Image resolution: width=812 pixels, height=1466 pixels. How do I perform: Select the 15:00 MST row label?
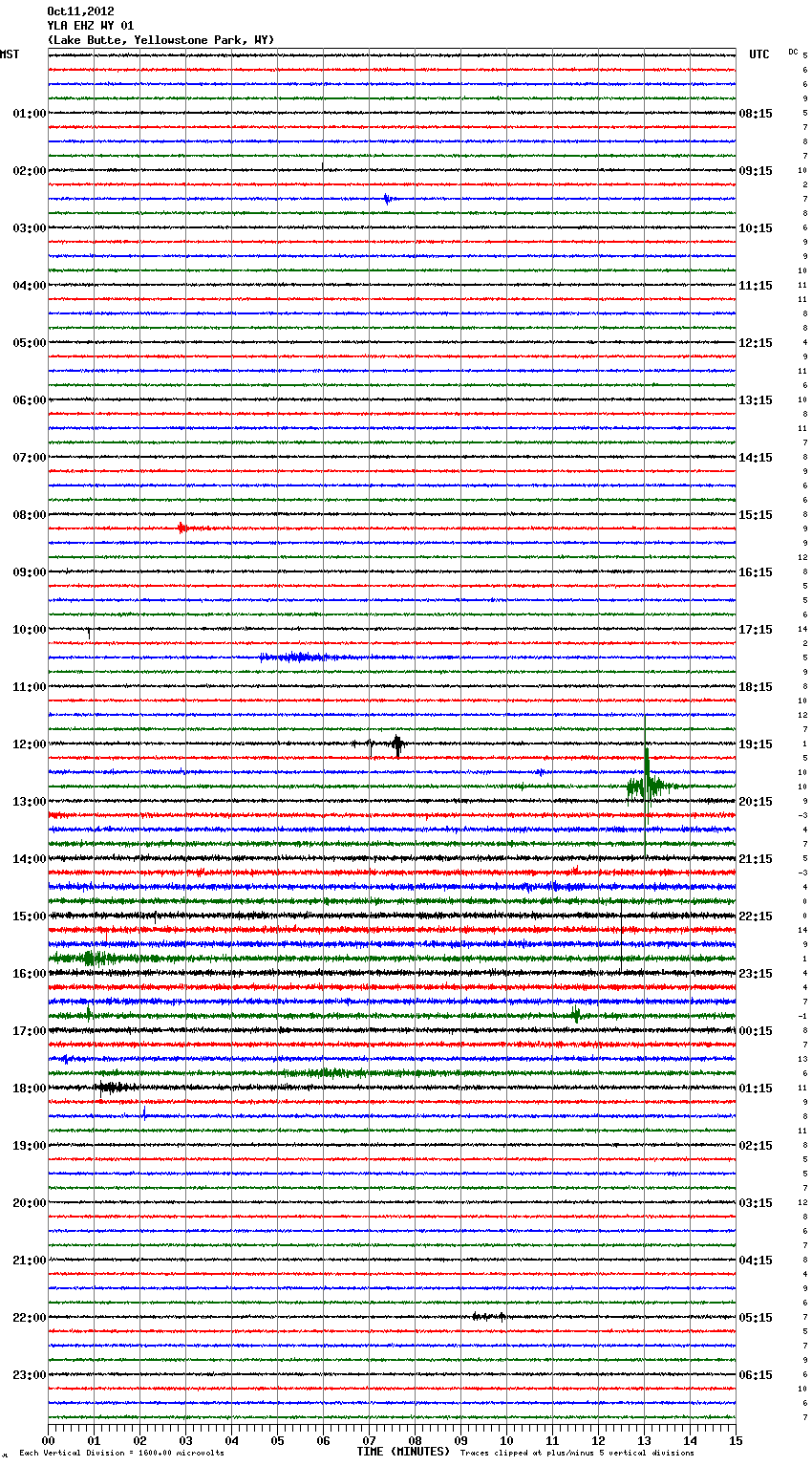coord(30,916)
